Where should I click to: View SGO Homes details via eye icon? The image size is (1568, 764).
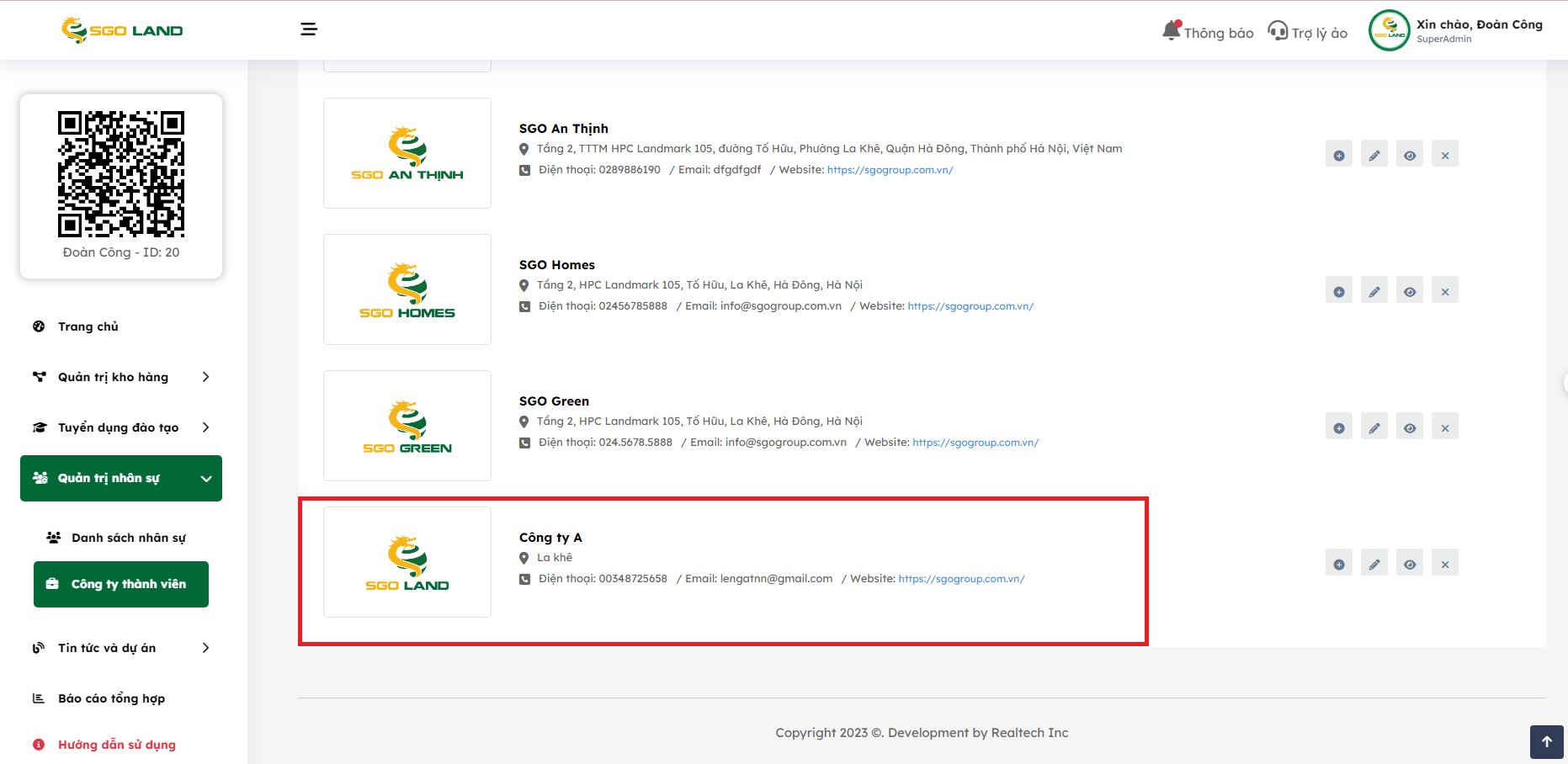coord(1409,291)
